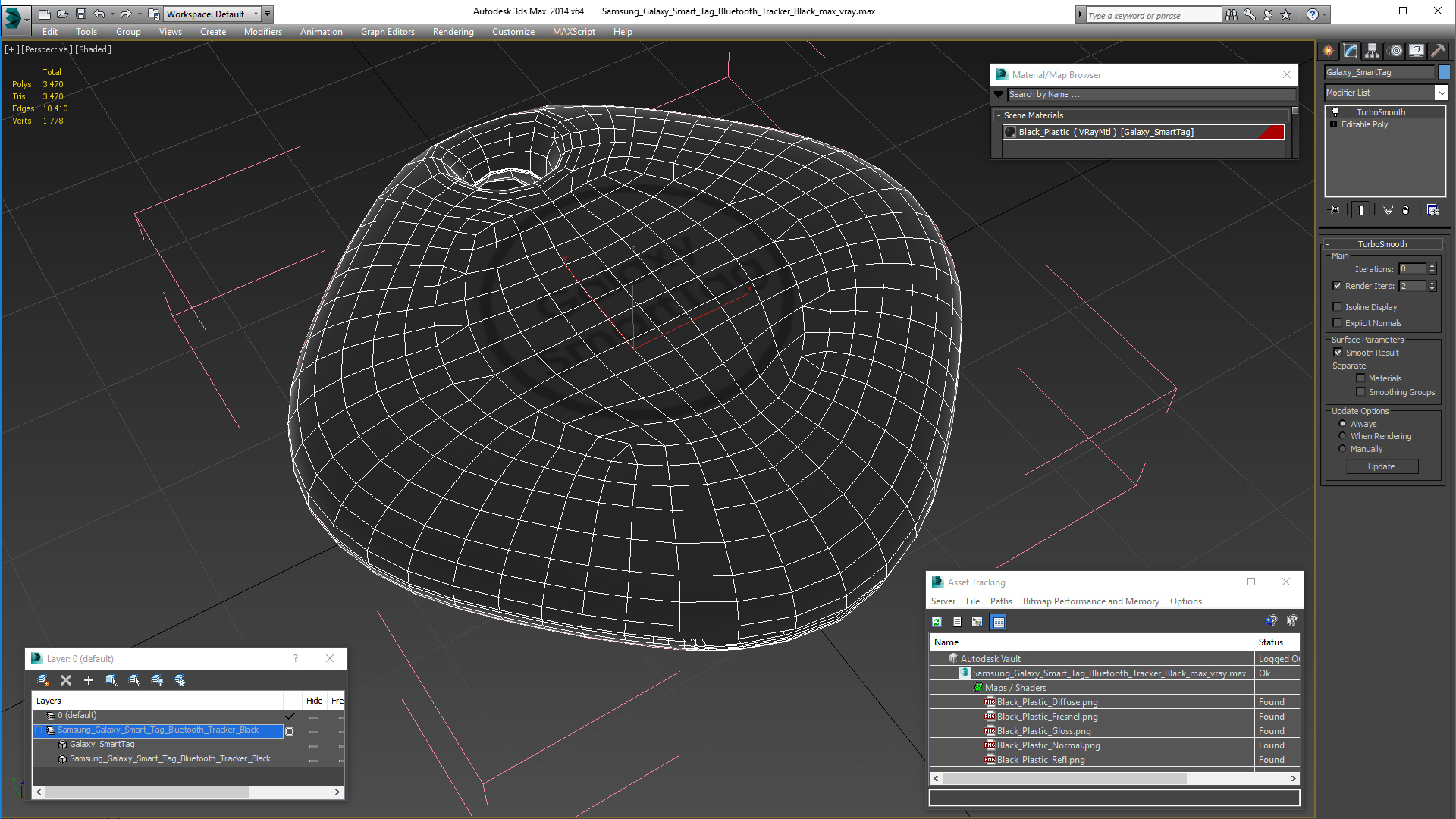Open the Graph Editors menu
The height and width of the screenshot is (819, 1456).
388,32
